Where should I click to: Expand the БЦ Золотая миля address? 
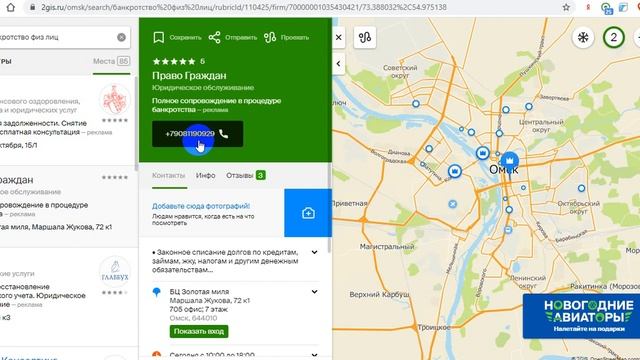314,292
